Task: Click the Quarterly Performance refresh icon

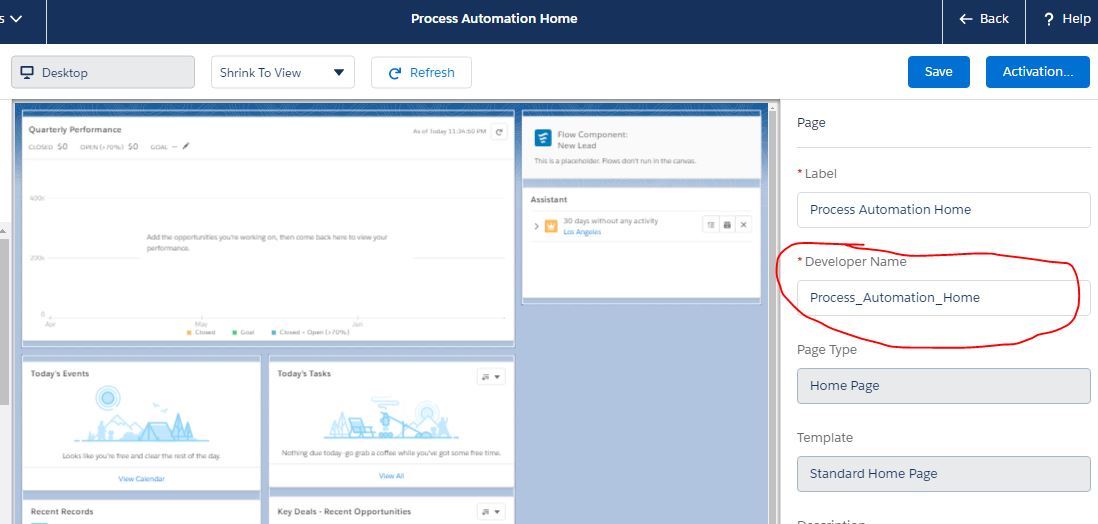Action: pyautogui.click(x=500, y=131)
